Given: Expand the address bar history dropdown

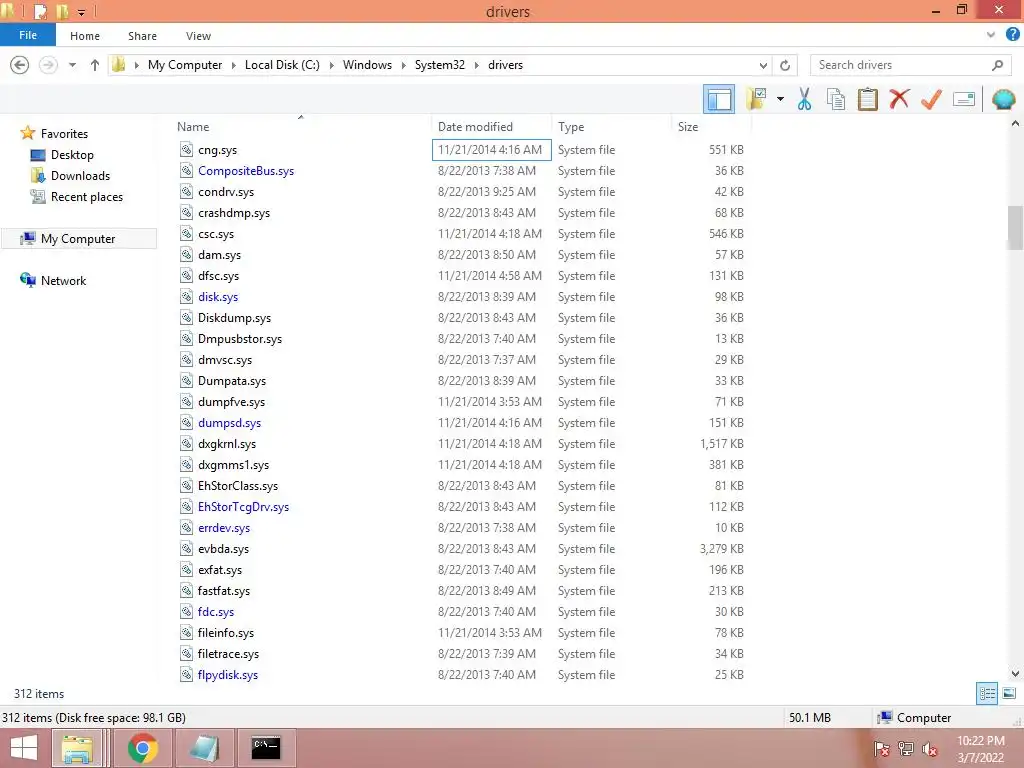Looking at the screenshot, I should click(763, 65).
